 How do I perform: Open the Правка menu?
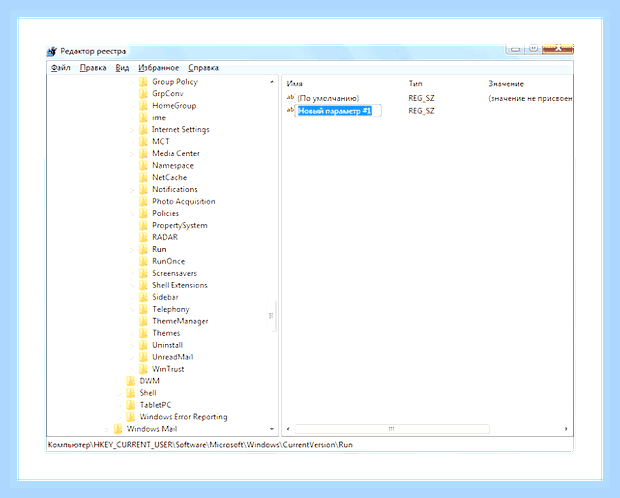coord(93,68)
